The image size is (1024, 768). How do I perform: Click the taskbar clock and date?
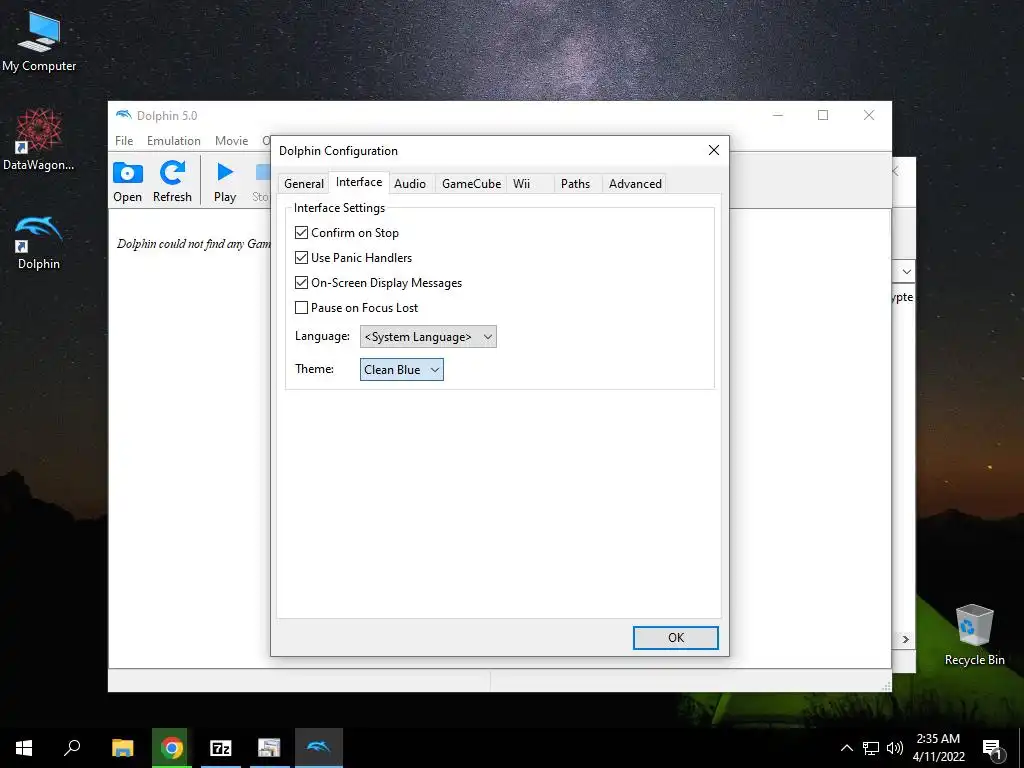938,748
